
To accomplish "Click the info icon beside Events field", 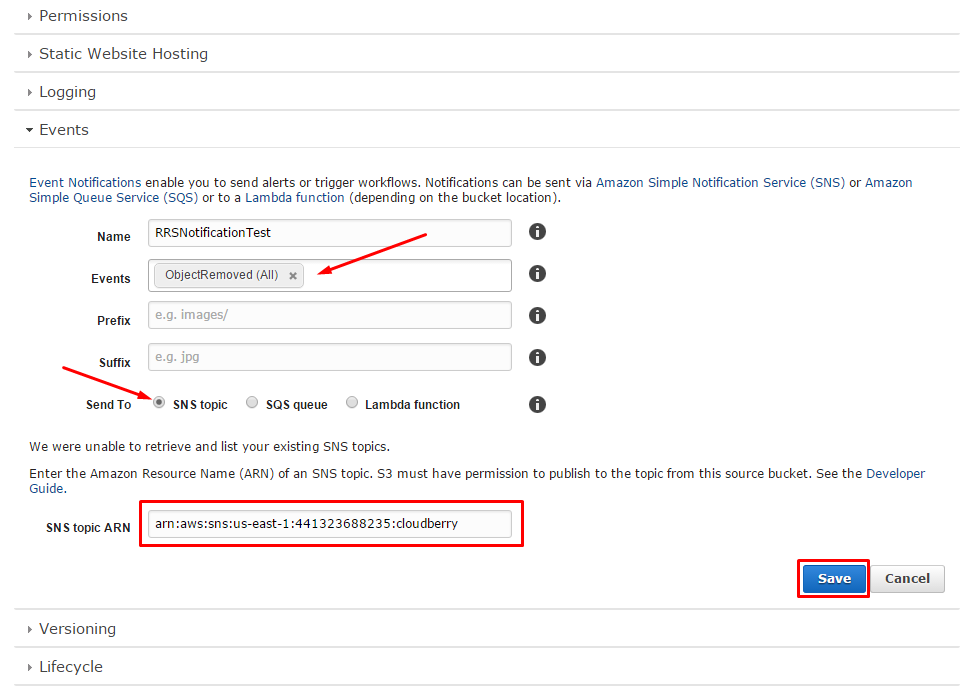I will point(537,273).
